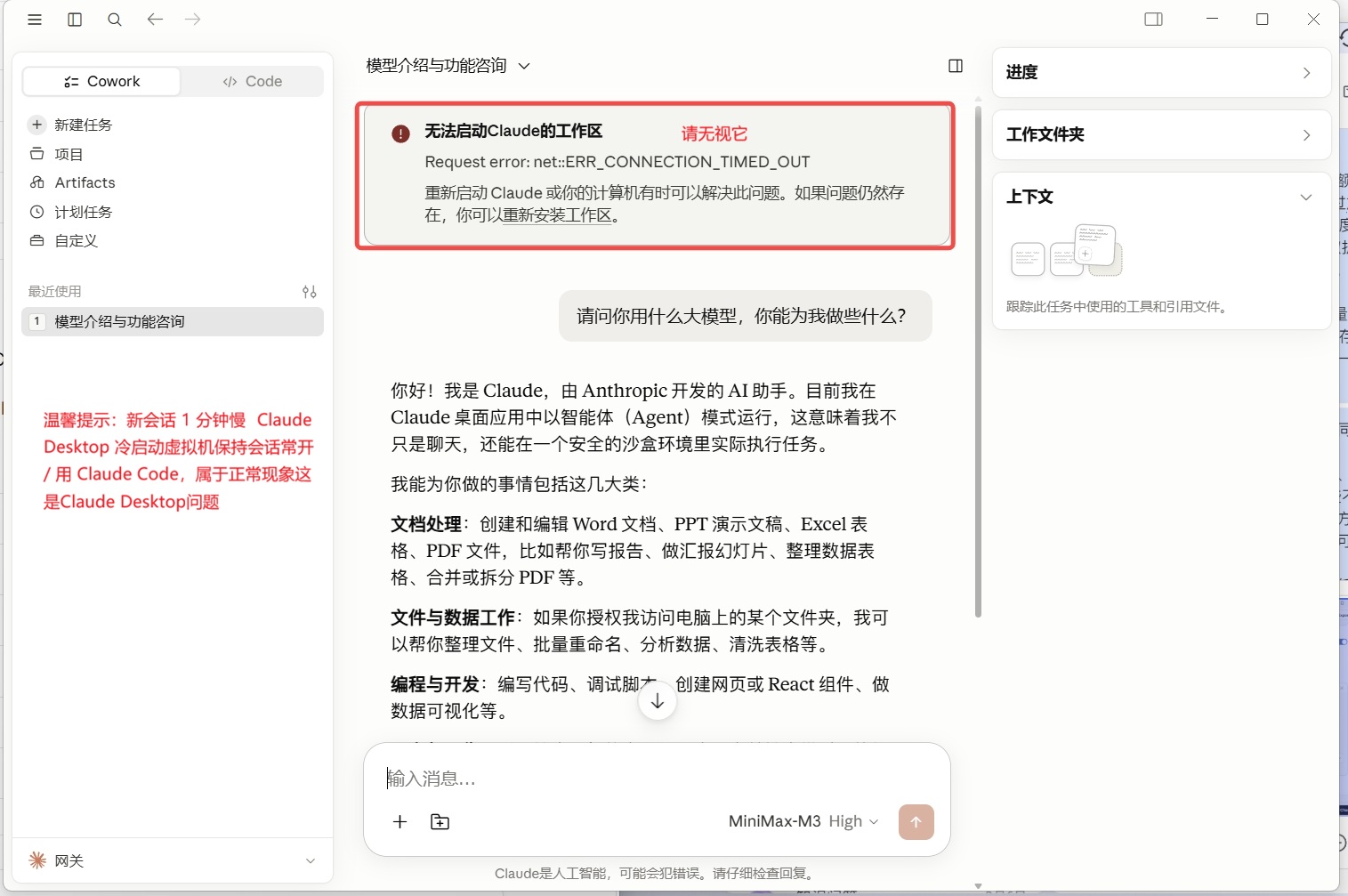The image size is (1348, 896).
Task: Click the 最近使用 section label
Action: (x=54, y=291)
